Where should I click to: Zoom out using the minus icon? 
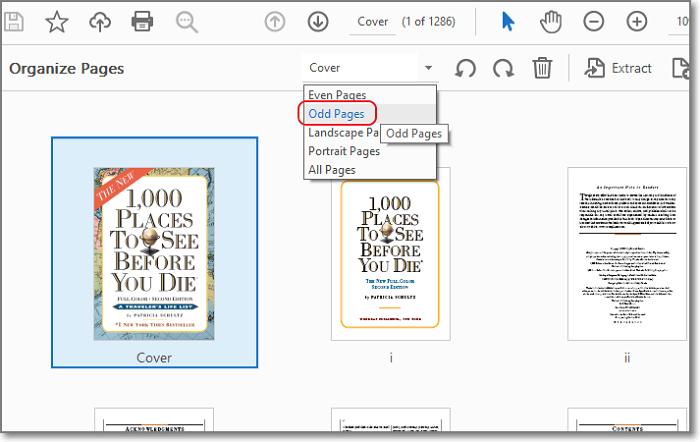pos(594,21)
